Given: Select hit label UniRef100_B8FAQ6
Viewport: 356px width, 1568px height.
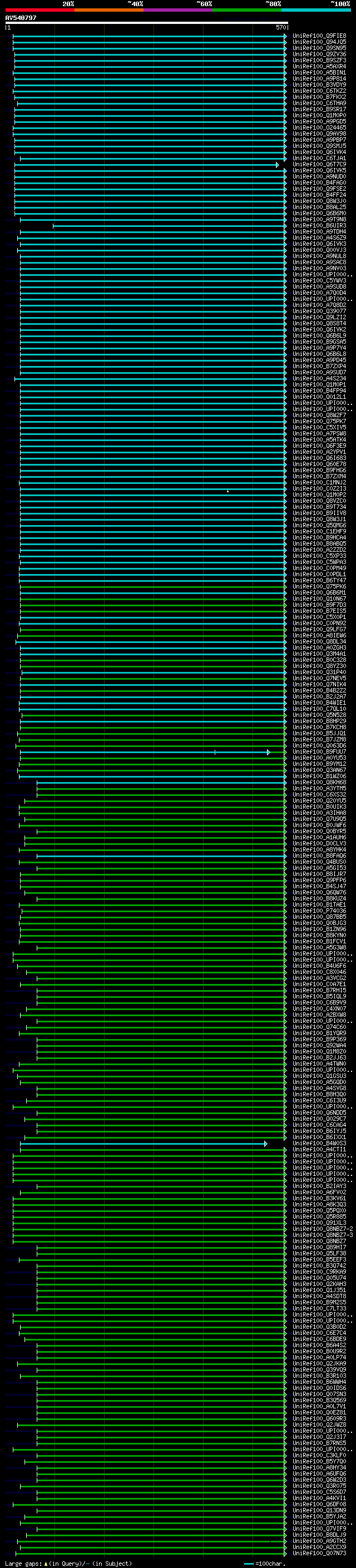Looking at the screenshot, I should pos(319,856).
